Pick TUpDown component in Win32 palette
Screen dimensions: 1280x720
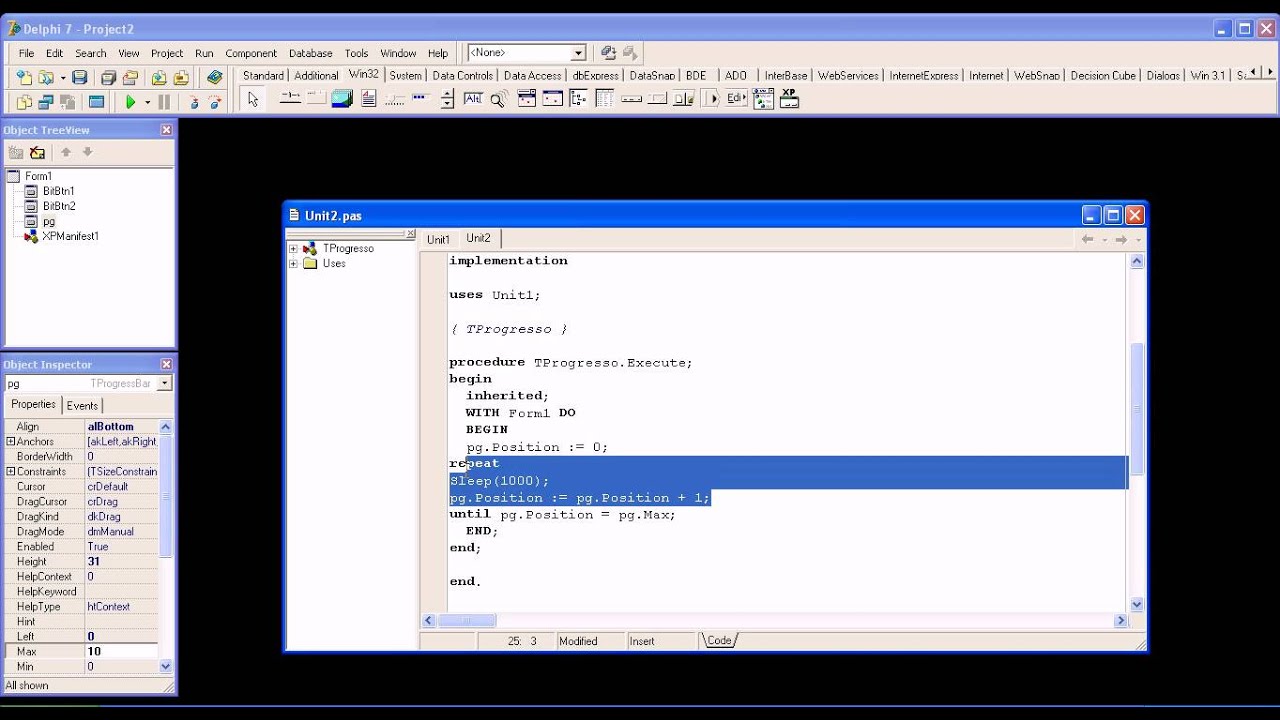[x=447, y=98]
